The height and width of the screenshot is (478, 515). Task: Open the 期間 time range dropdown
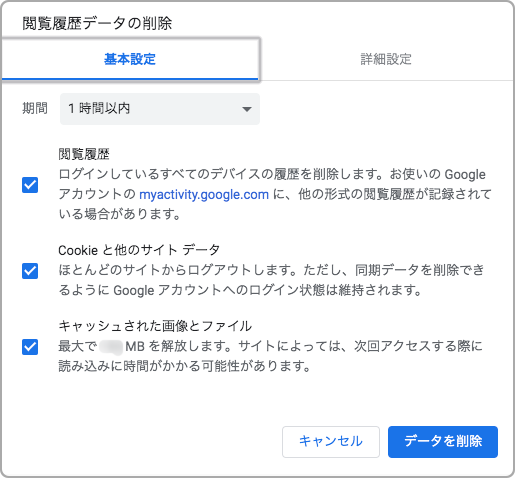pos(160,109)
